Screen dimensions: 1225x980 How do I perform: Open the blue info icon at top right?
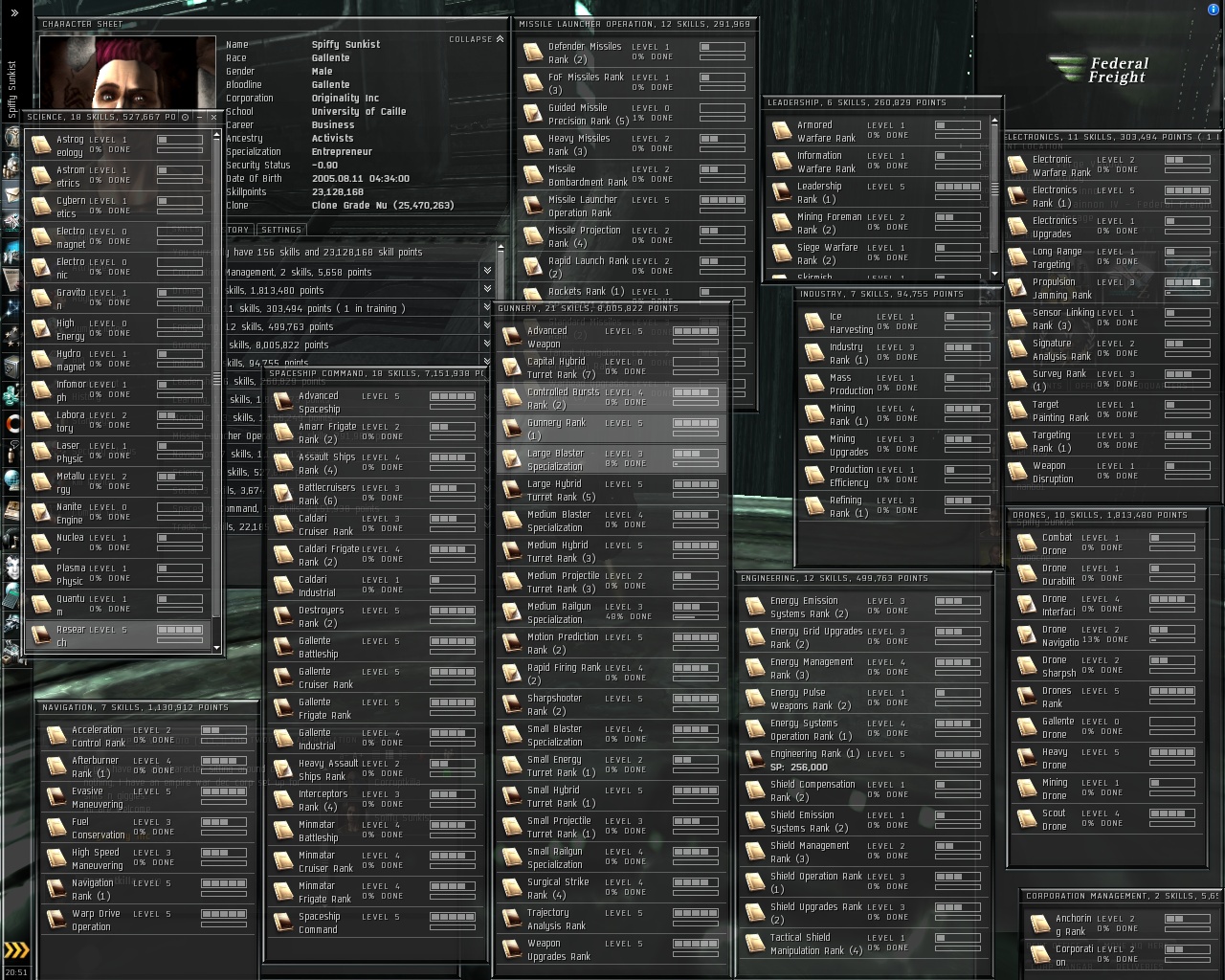[x=1214, y=9]
